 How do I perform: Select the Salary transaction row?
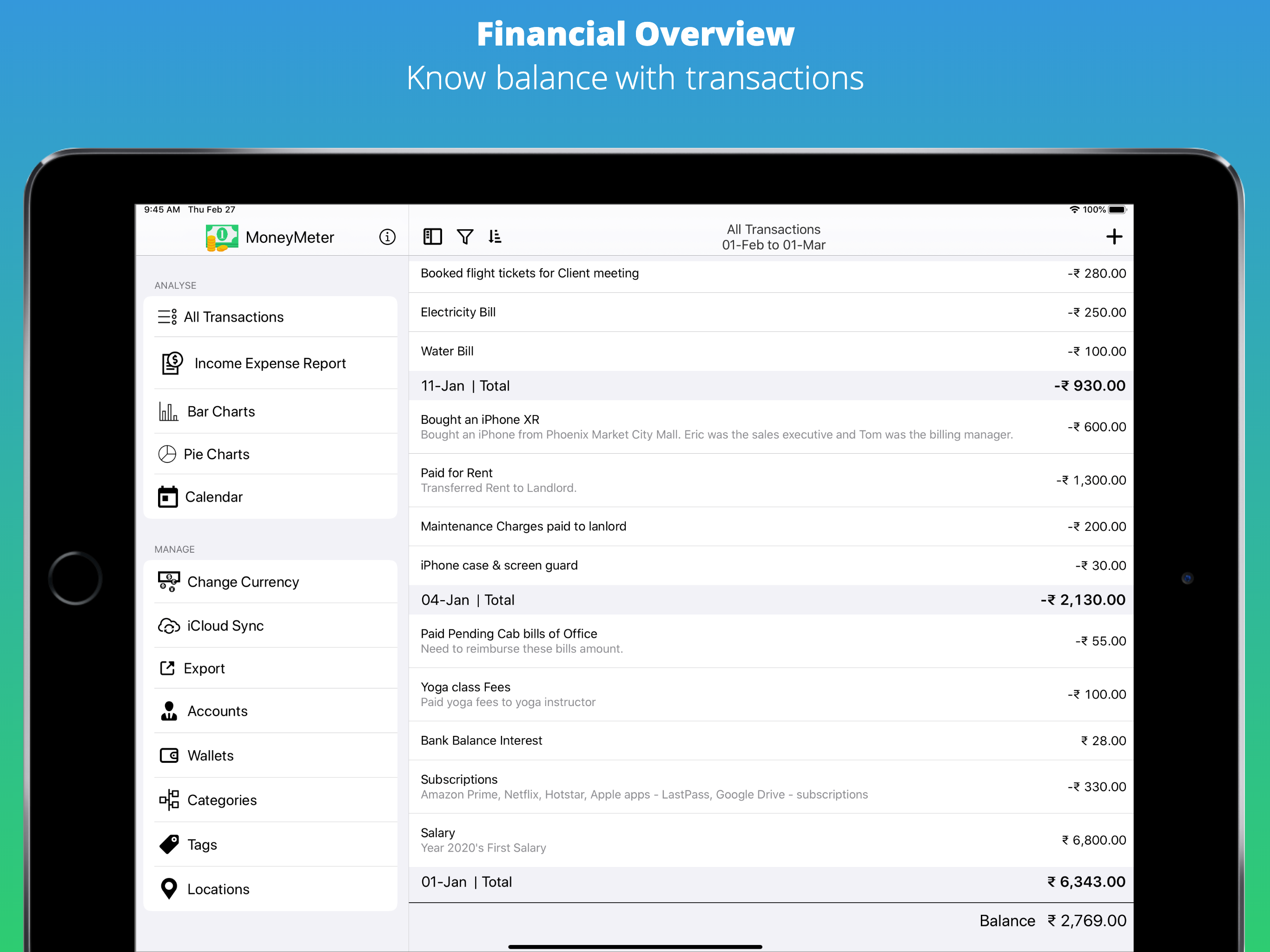(x=769, y=840)
